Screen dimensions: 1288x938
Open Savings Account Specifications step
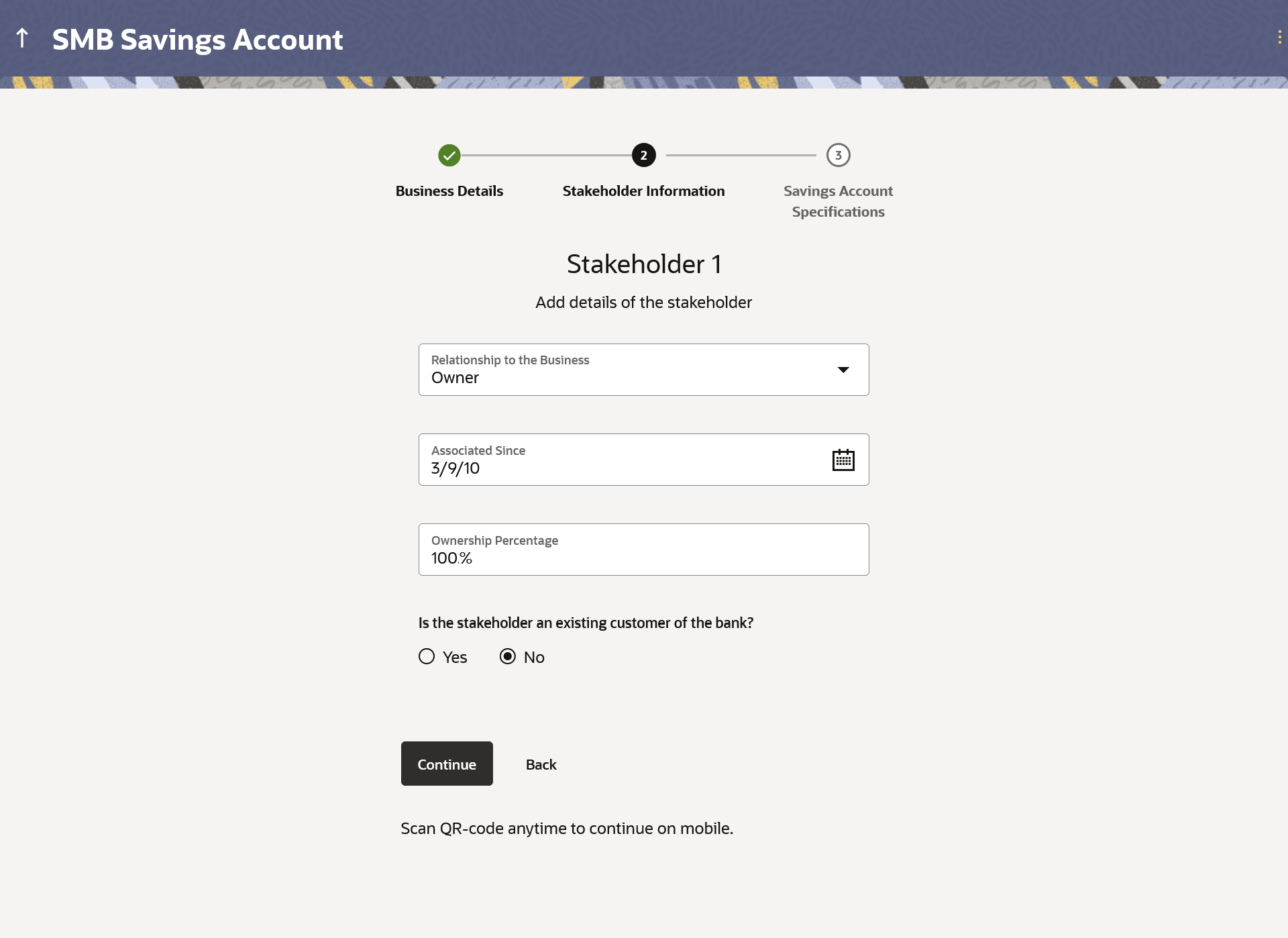tap(838, 201)
